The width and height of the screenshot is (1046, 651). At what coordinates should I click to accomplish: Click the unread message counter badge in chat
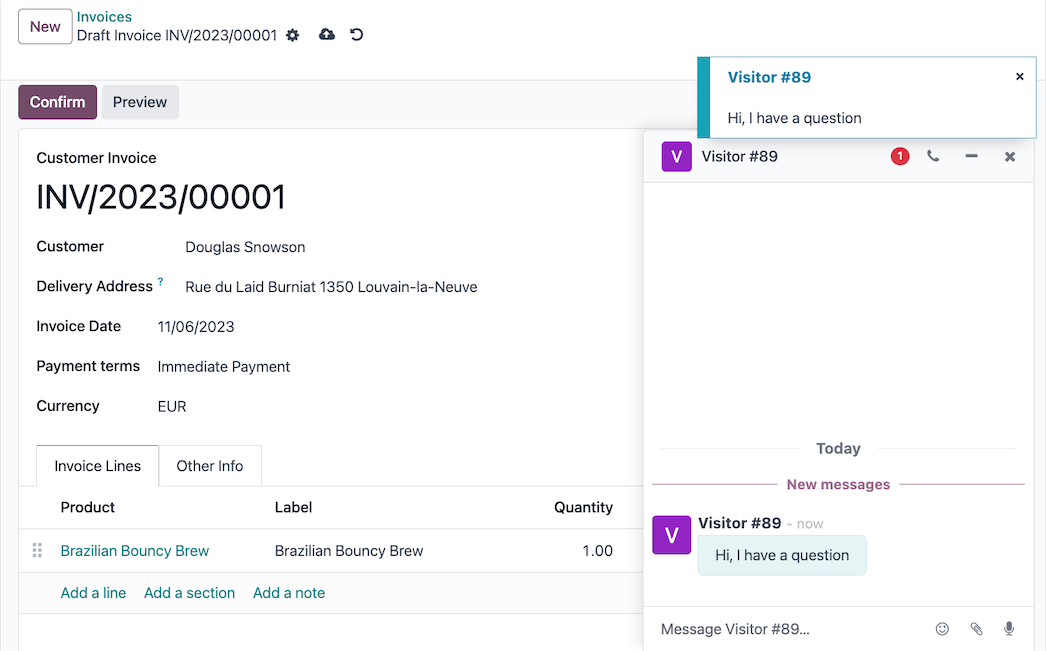pyautogui.click(x=899, y=156)
